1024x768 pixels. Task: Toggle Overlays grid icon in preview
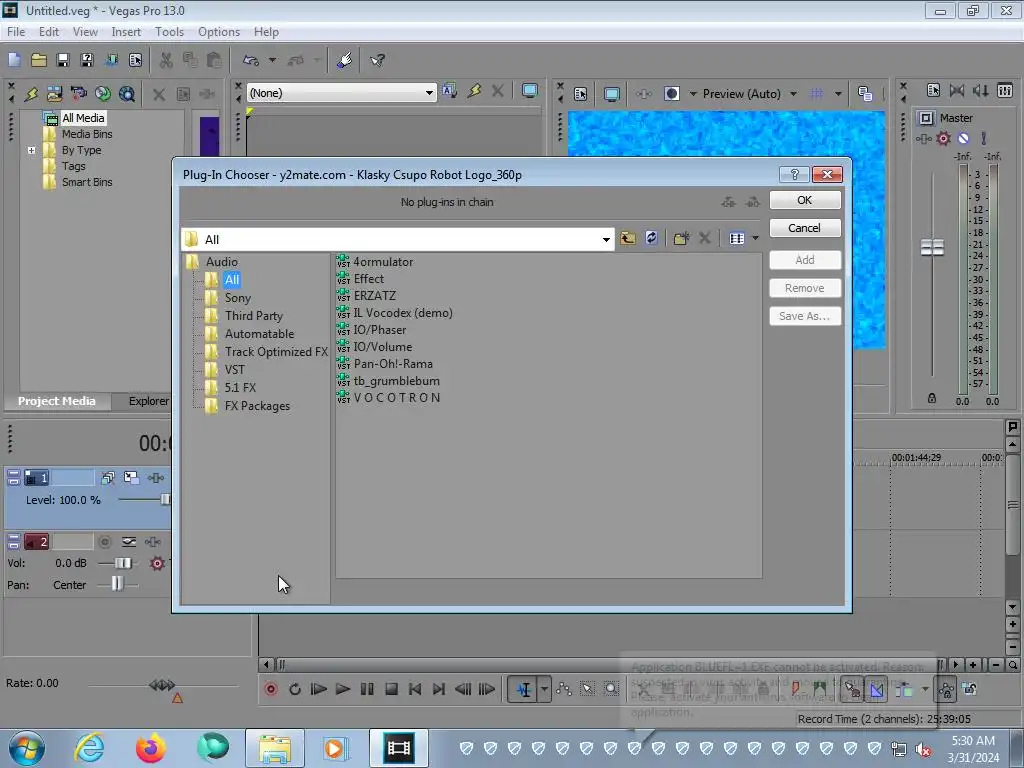point(816,94)
